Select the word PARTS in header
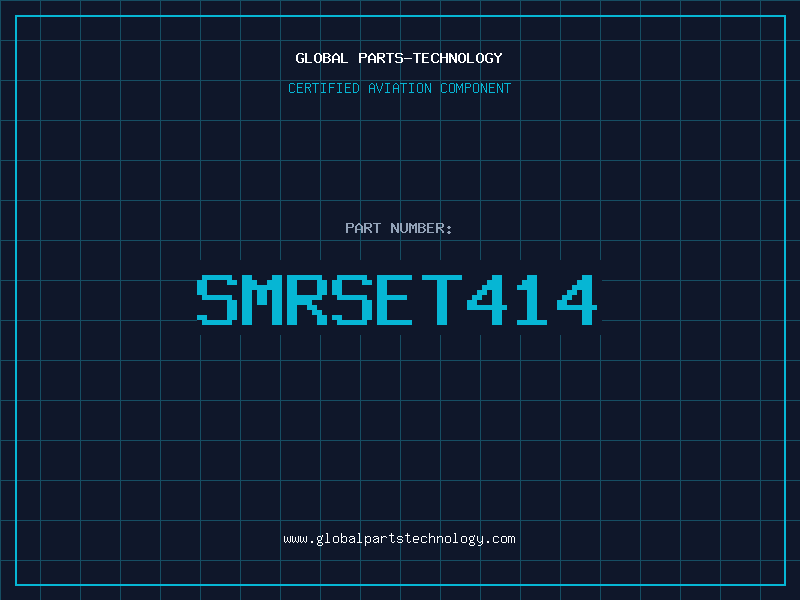The width and height of the screenshot is (800, 600). coord(381,58)
